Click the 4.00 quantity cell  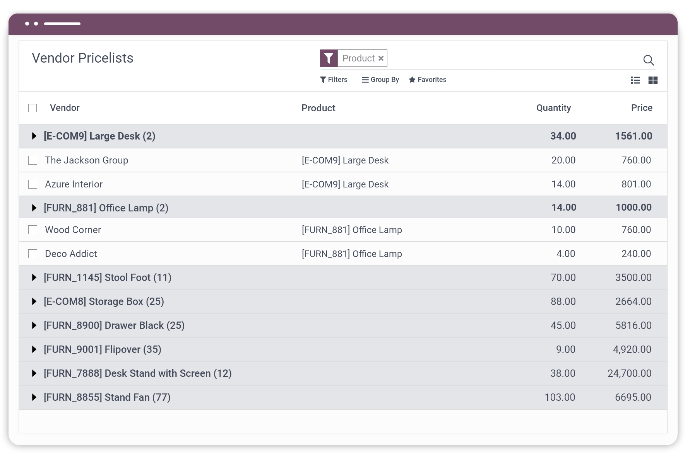pos(565,254)
